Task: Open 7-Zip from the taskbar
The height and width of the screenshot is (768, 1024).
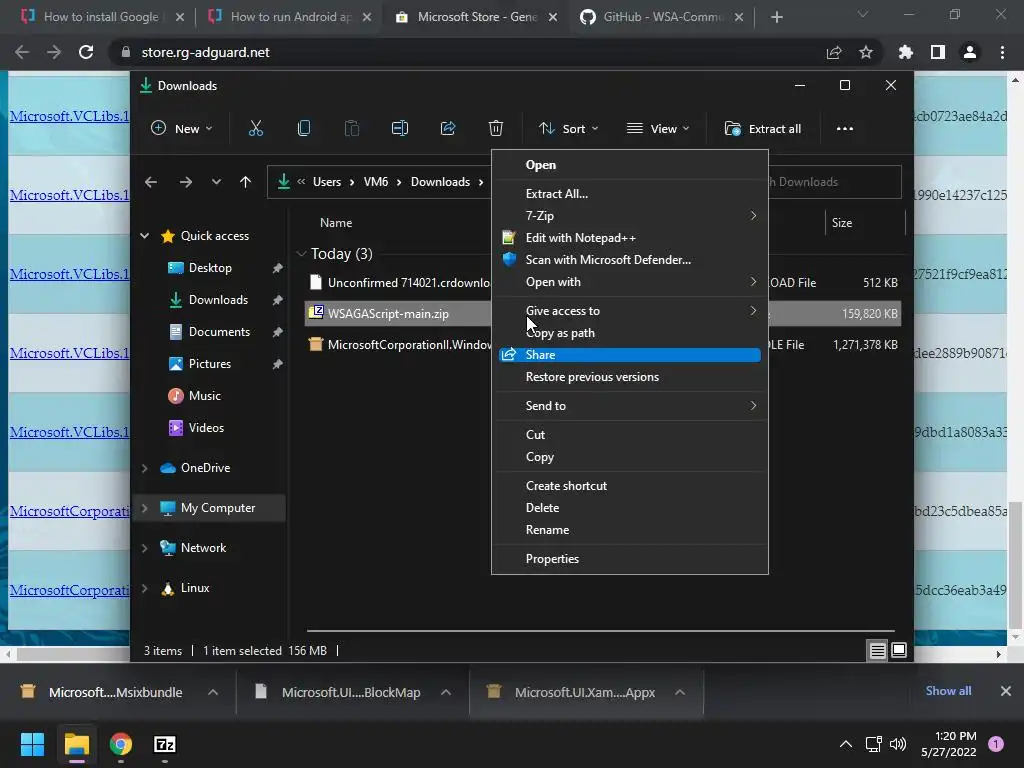Action: [165, 744]
